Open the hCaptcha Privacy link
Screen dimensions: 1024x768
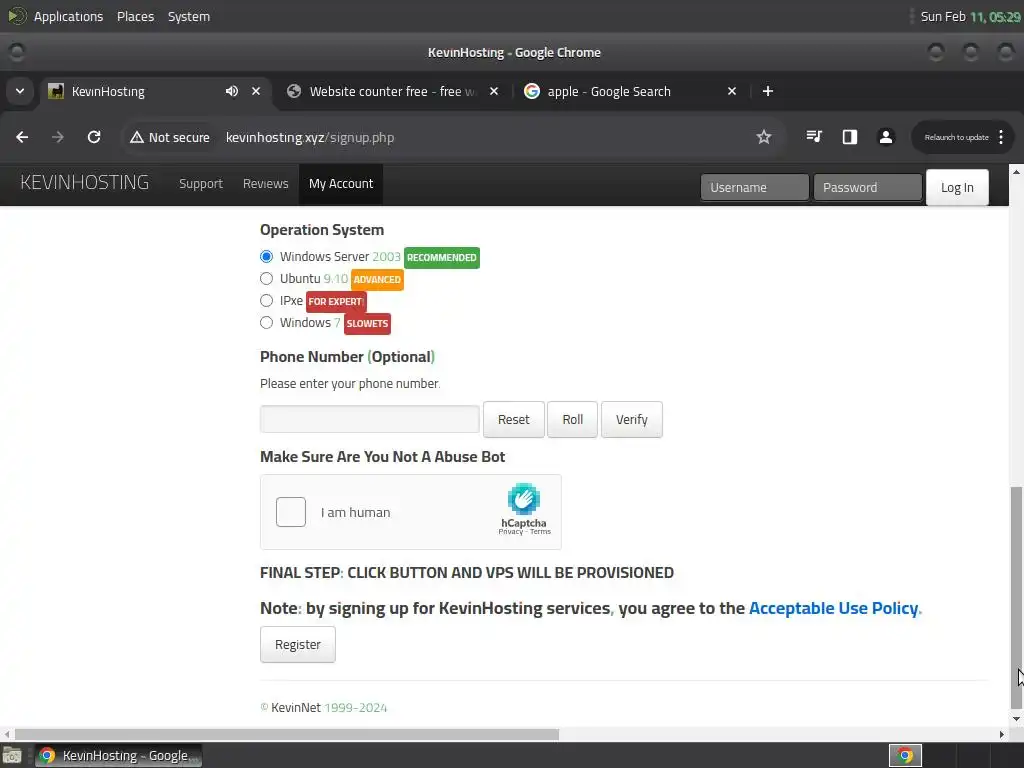tap(511, 532)
